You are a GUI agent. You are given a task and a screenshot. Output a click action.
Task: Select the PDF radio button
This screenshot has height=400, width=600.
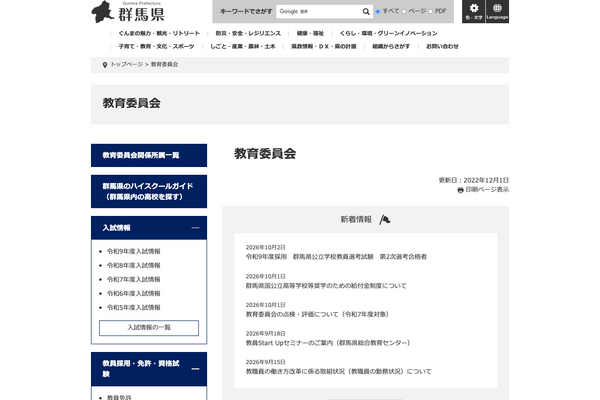pyautogui.click(x=430, y=11)
